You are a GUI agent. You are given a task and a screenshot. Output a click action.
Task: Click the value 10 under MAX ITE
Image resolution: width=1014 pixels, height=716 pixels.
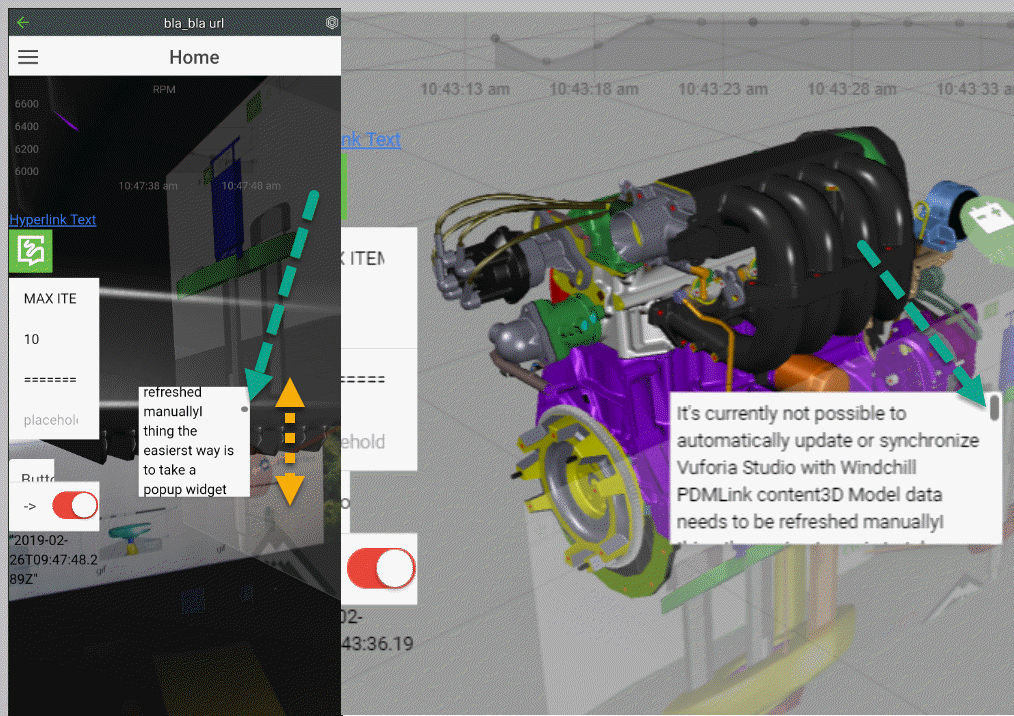click(32, 339)
